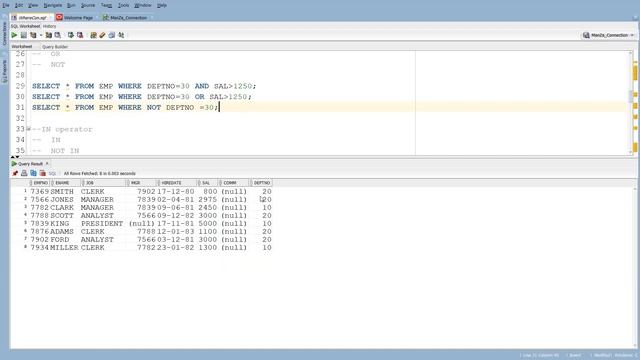
Task: Click the Unshared SQL Worksheet icon
Action: (x=93, y=36)
